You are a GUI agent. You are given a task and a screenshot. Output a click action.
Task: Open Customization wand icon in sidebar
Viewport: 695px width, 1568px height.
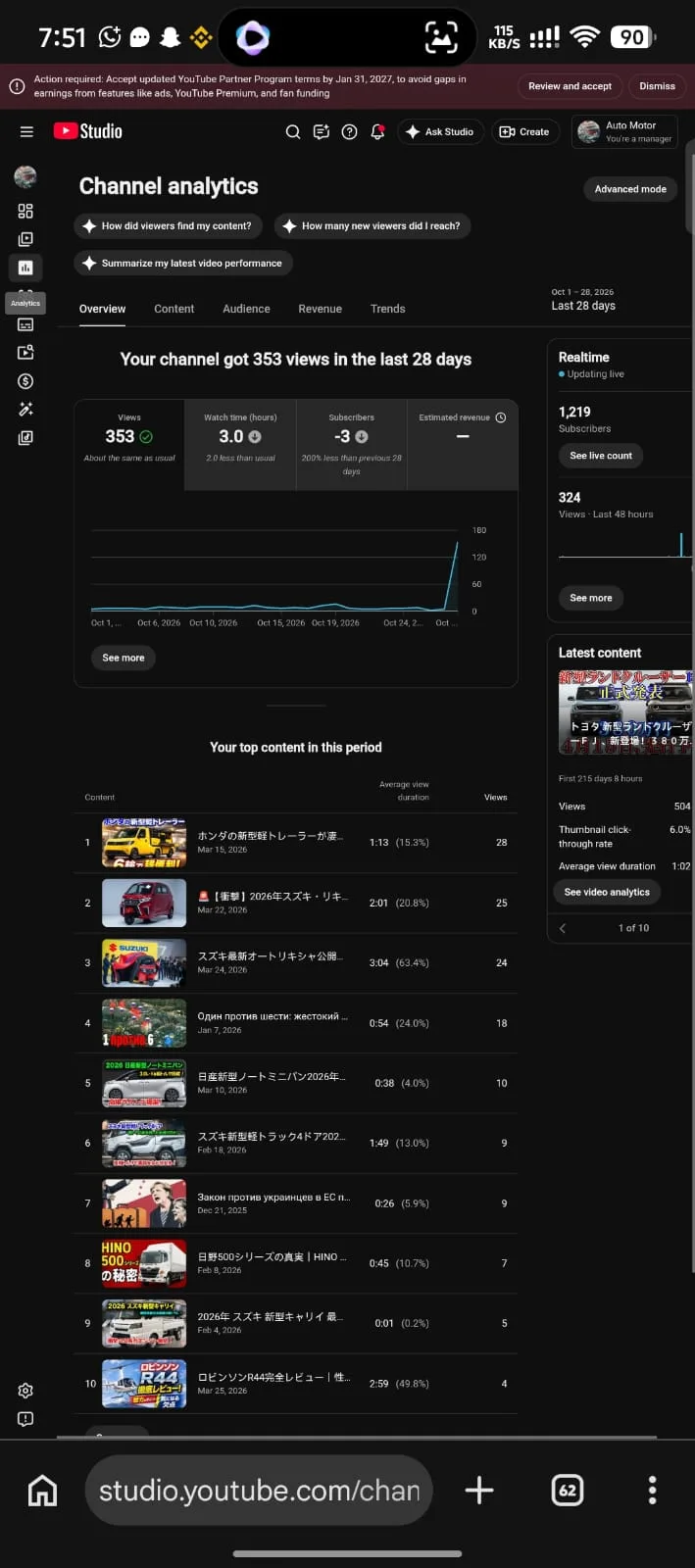[25, 410]
